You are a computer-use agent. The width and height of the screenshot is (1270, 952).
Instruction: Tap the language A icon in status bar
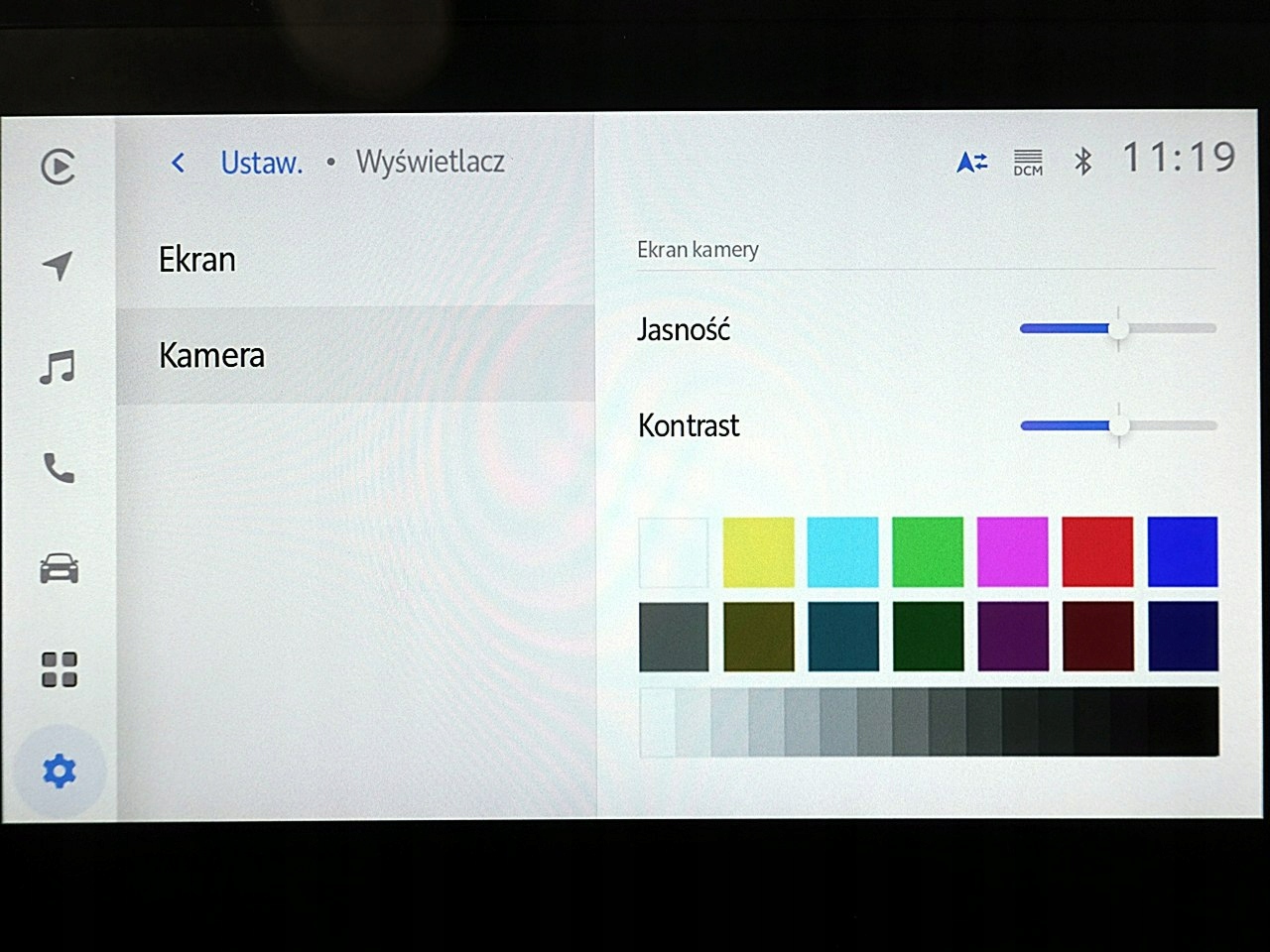point(971,162)
